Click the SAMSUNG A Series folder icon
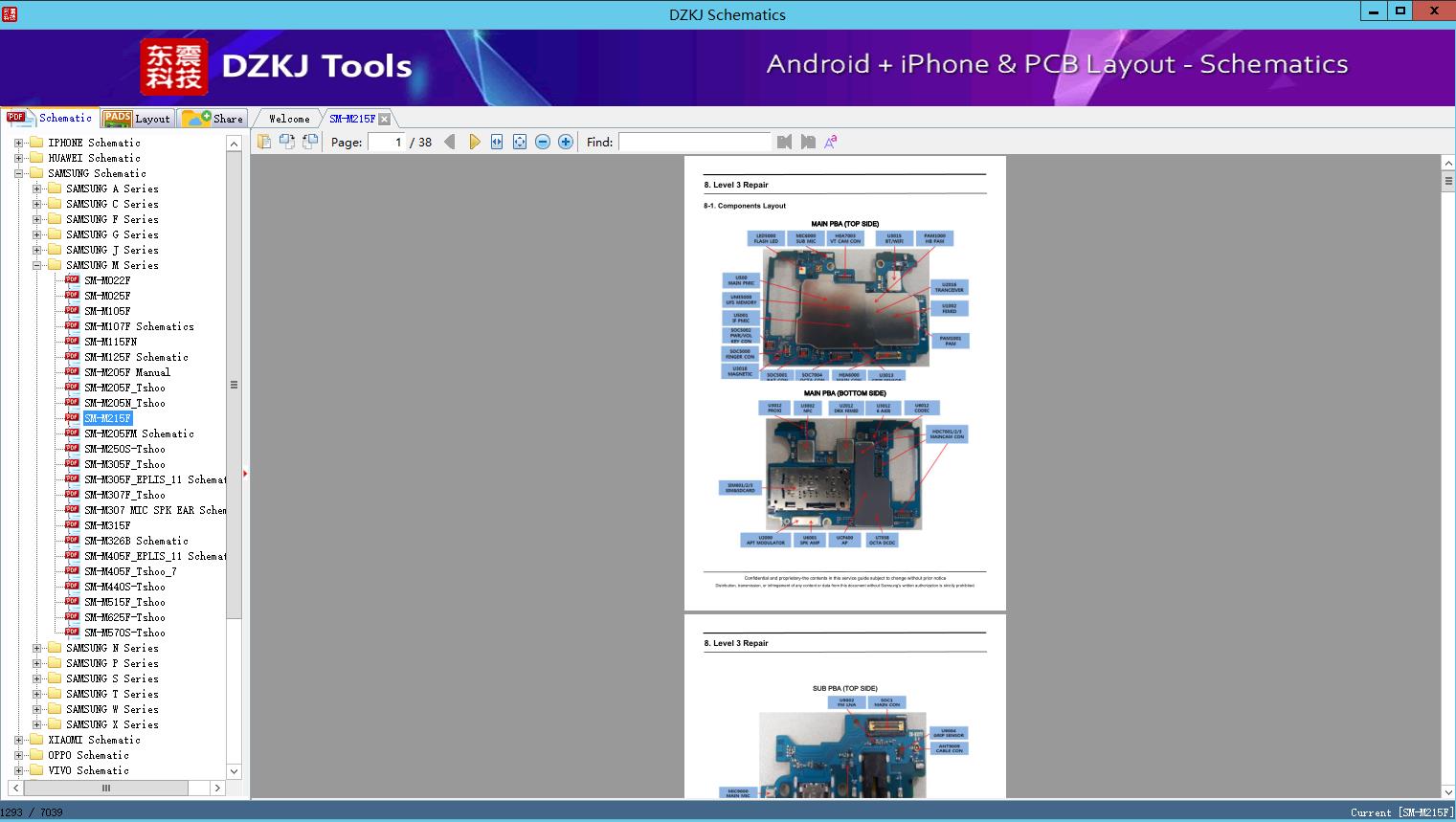Viewport: 1456px width, 822px height. coord(55,189)
